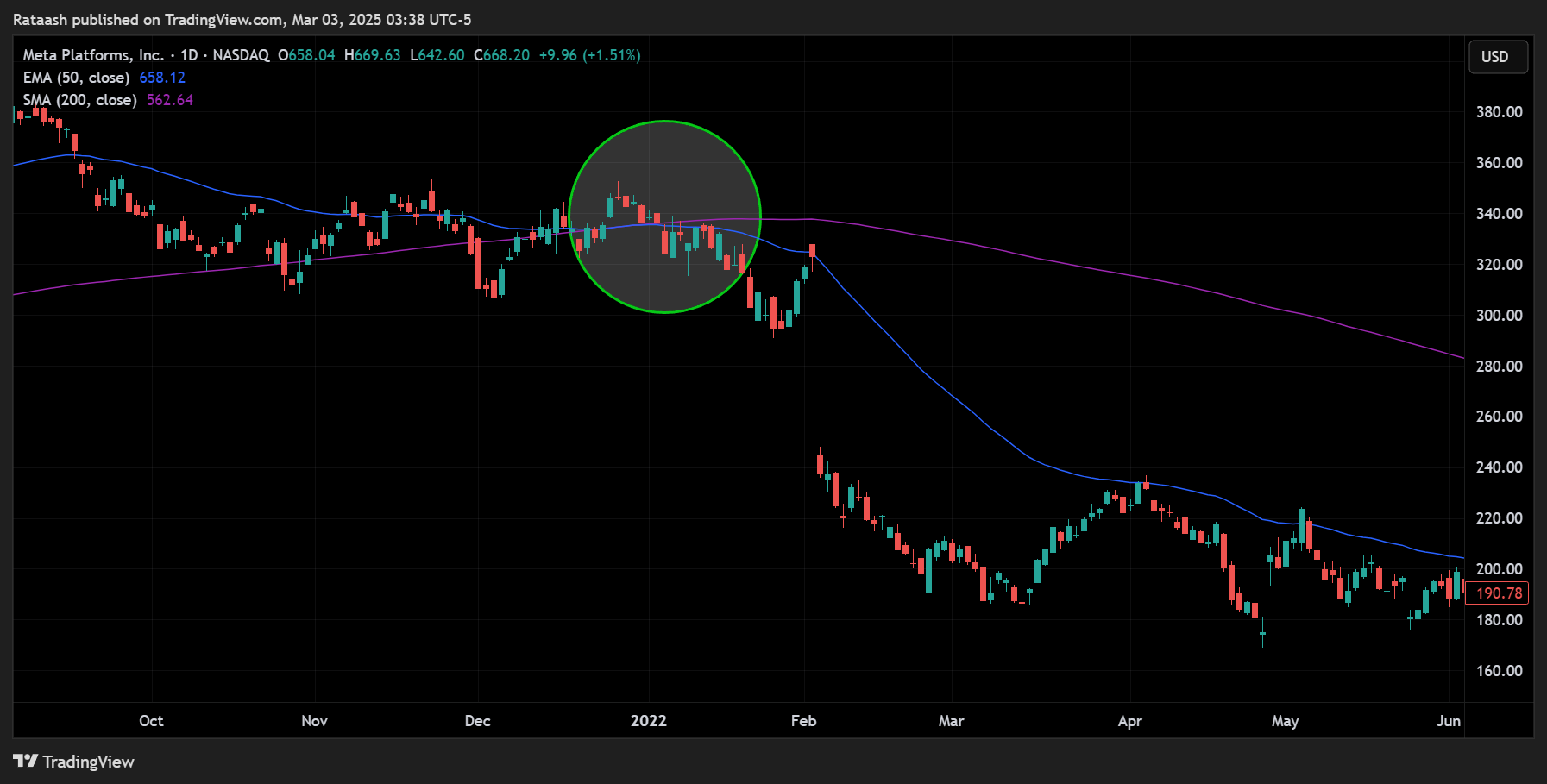Click the 320.00 price axis label
The width and height of the screenshot is (1547, 784).
click(1499, 265)
